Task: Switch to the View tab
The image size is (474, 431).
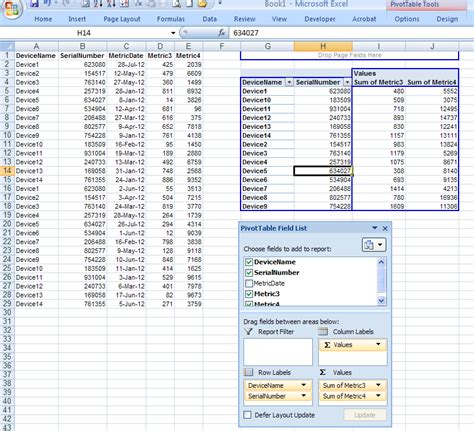Action: [x=279, y=19]
